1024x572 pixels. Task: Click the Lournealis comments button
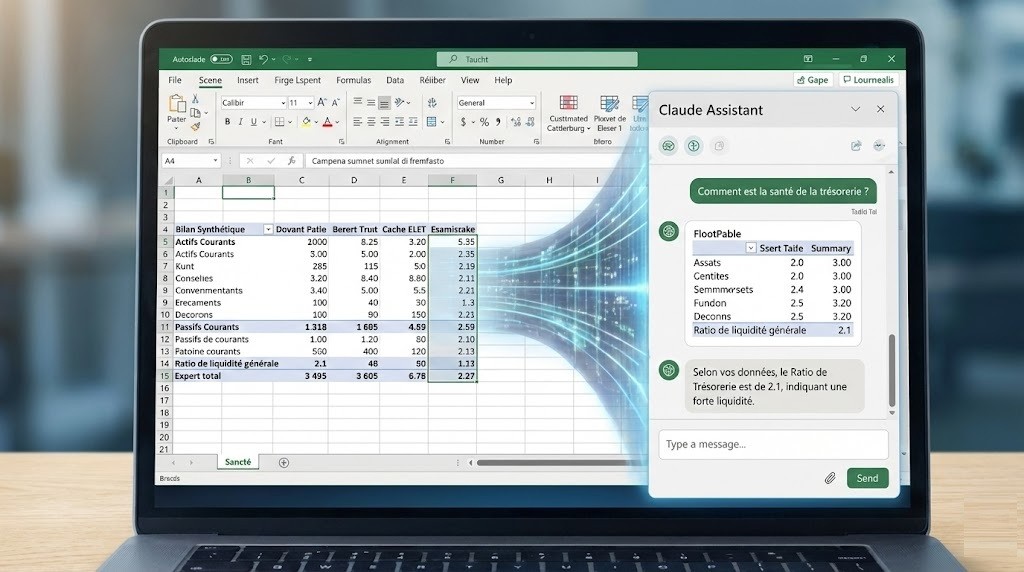click(x=868, y=80)
